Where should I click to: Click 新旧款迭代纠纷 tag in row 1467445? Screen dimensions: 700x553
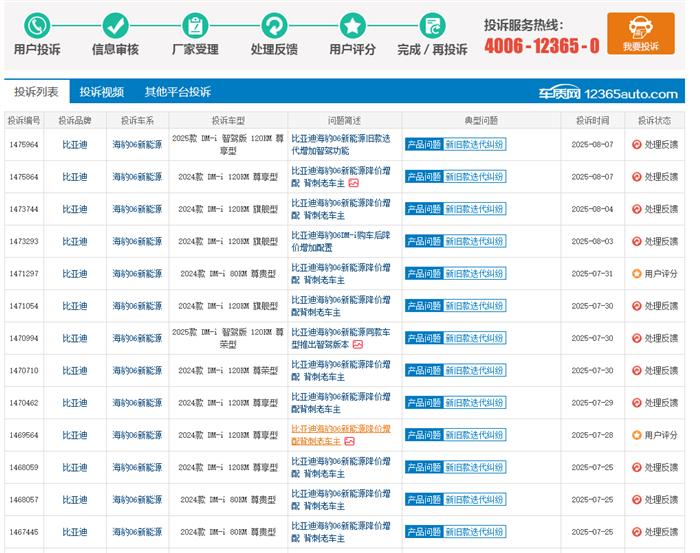(x=475, y=532)
